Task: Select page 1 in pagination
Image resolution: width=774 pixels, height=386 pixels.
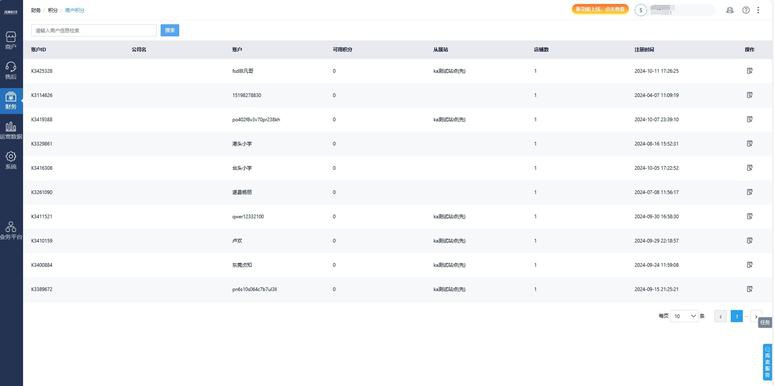Action: coord(736,316)
